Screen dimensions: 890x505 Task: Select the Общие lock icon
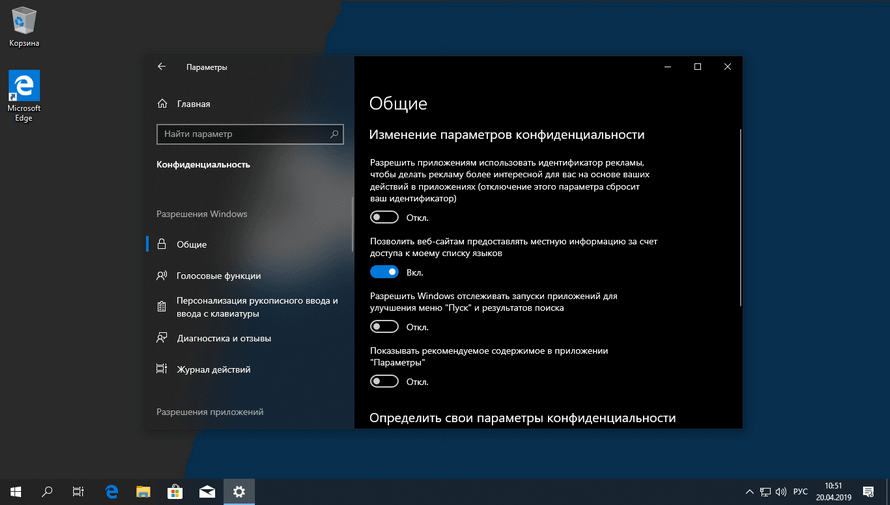point(162,244)
